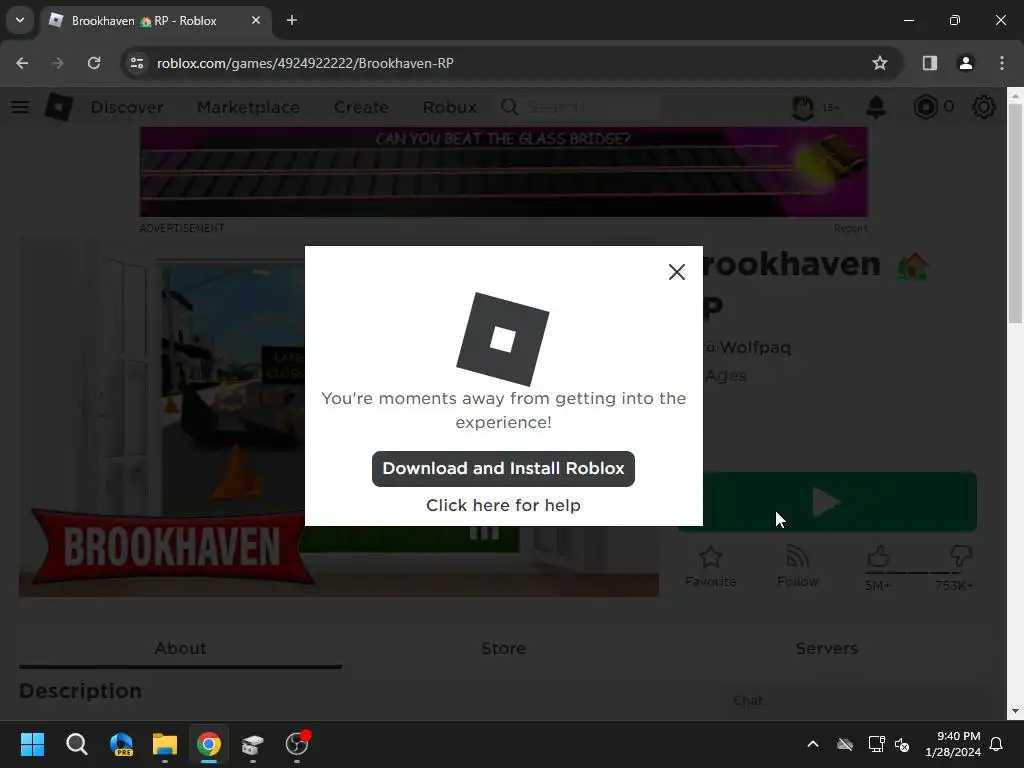The image size is (1024, 768).
Task: Open Chrome from the taskbar
Action: coord(209,744)
